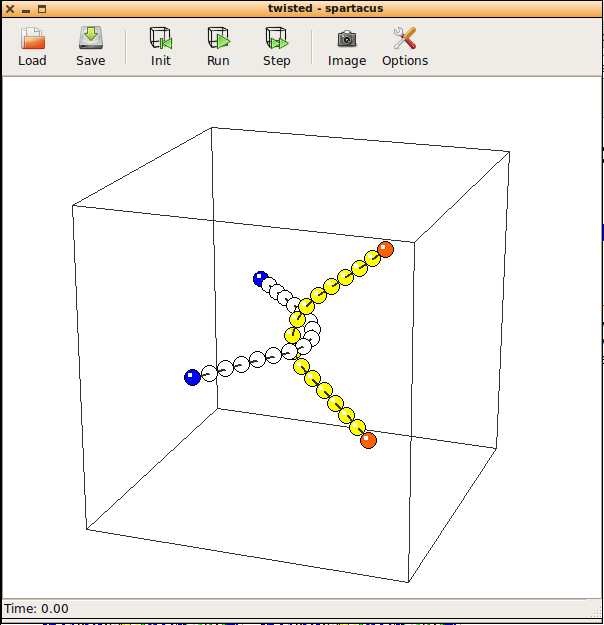Click the Time: 0.00 status text

point(36,609)
